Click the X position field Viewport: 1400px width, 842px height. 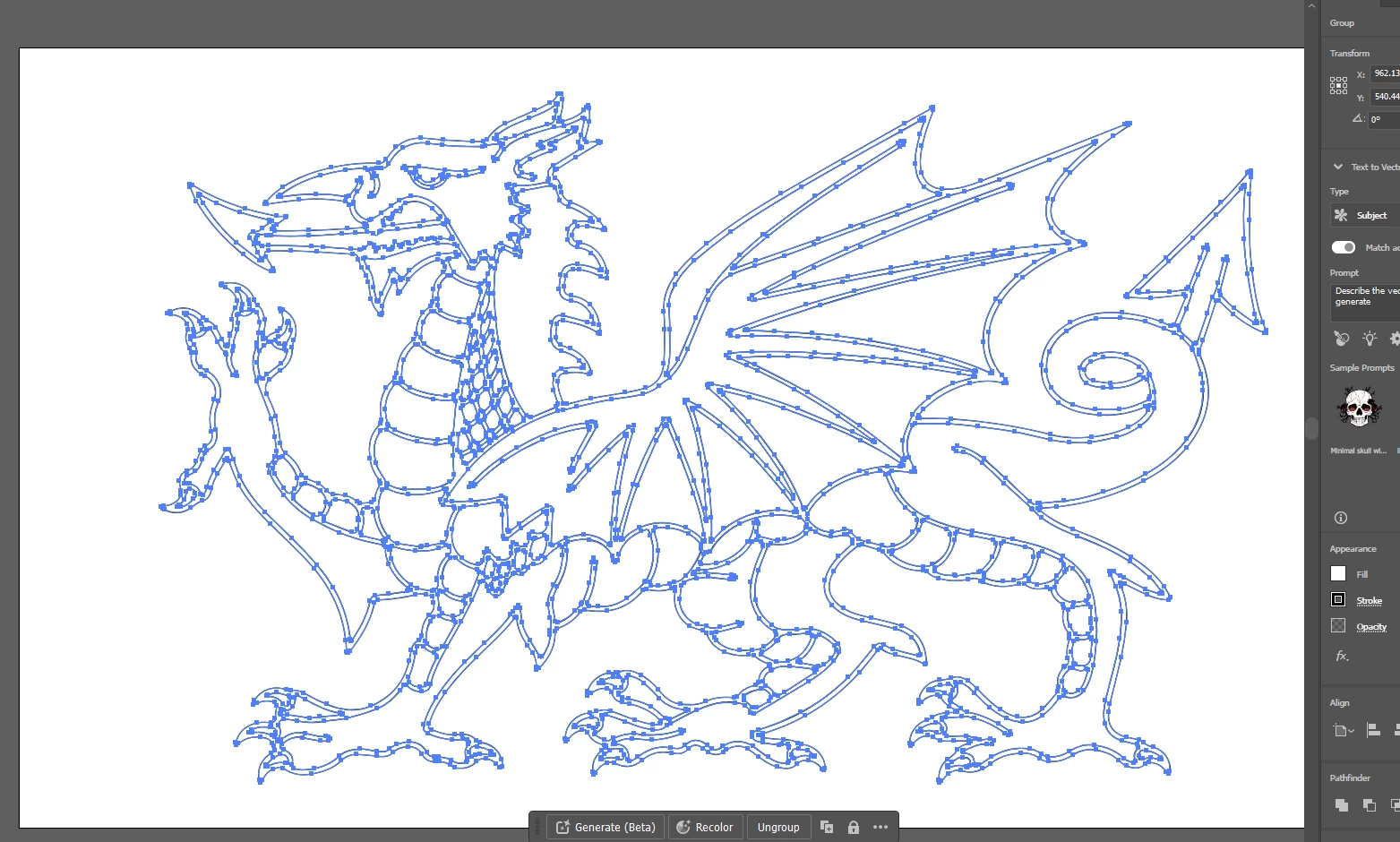click(x=1386, y=73)
